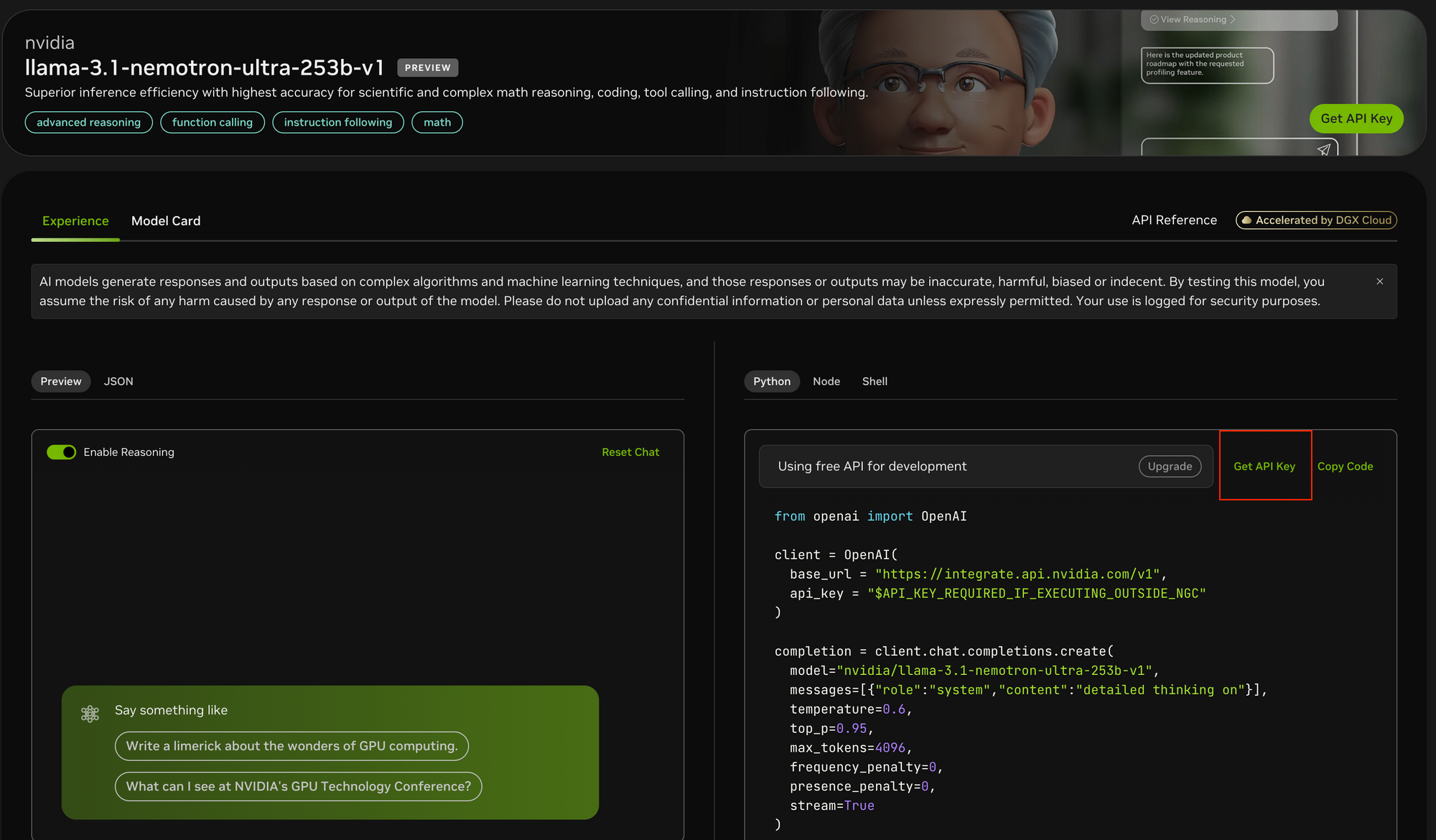Click the advanced reasoning tag
Viewport: 1436px width, 840px height.
click(x=89, y=122)
